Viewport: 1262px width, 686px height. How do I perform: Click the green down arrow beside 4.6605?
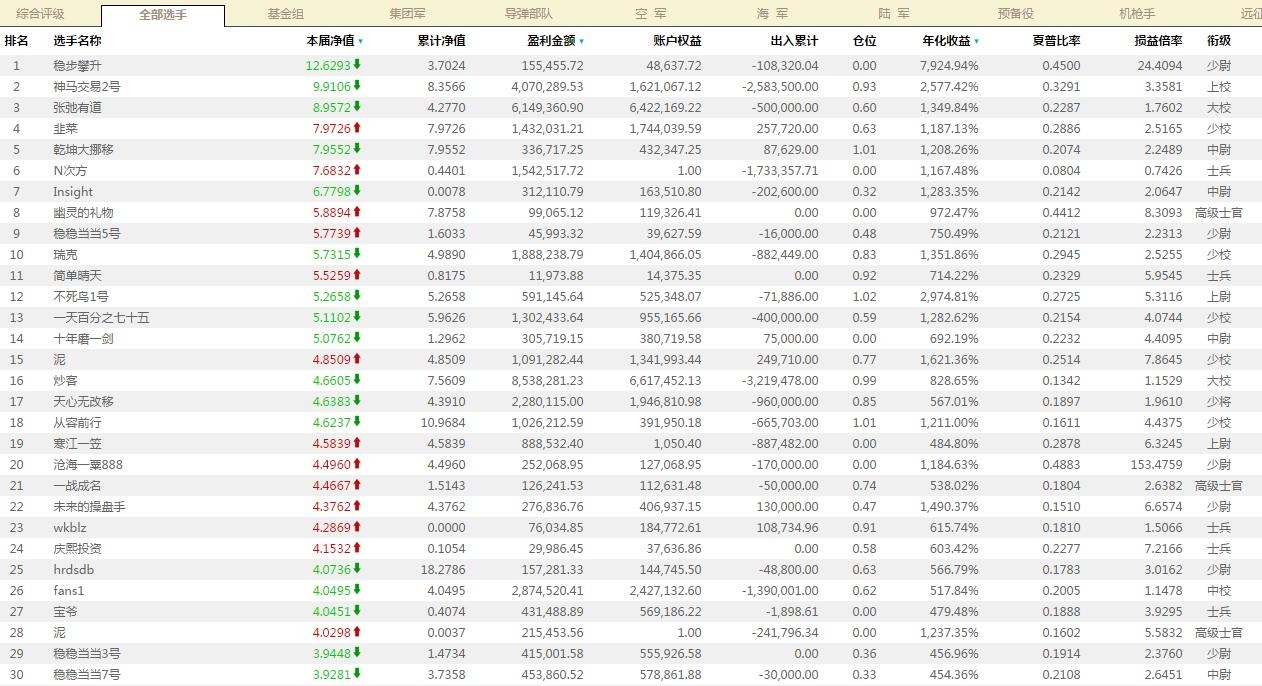[x=357, y=380]
